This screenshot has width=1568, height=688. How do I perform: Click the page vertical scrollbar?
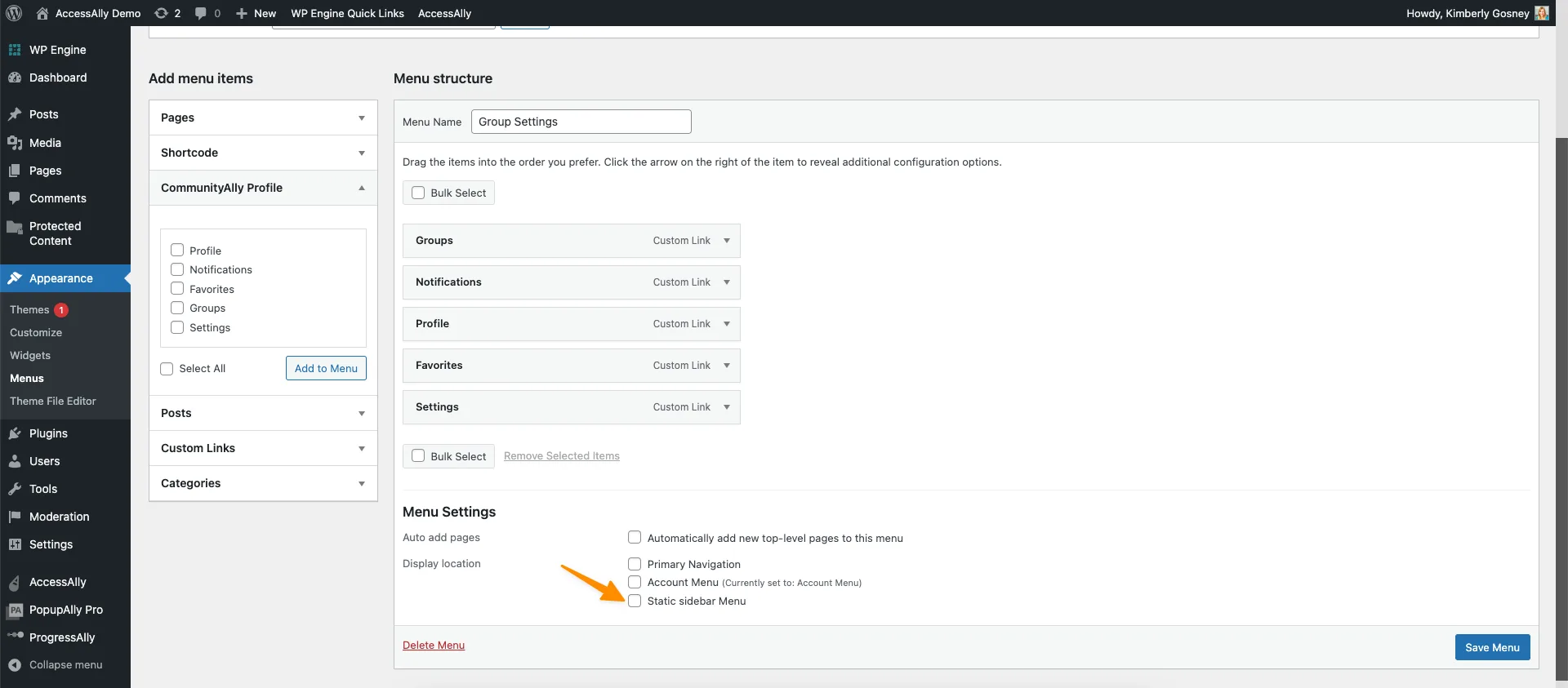[1561, 408]
